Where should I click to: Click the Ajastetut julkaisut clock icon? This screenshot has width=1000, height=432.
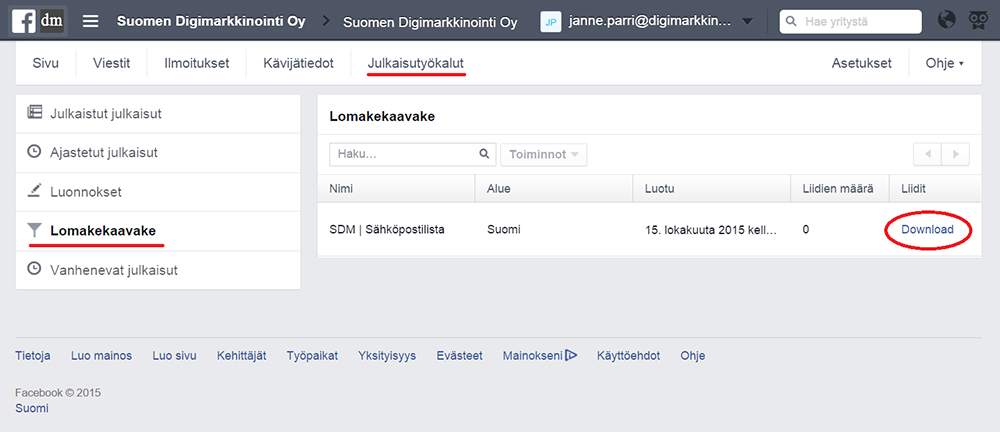click(x=34, y=152)
